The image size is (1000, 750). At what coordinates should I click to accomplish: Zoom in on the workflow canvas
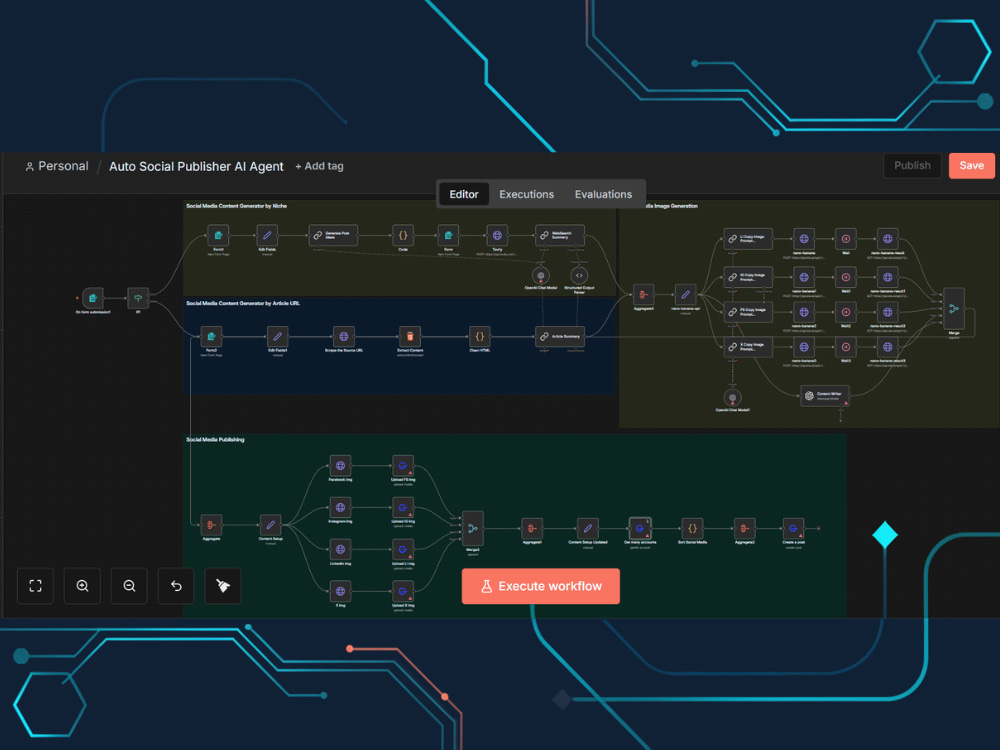point(82,585)
